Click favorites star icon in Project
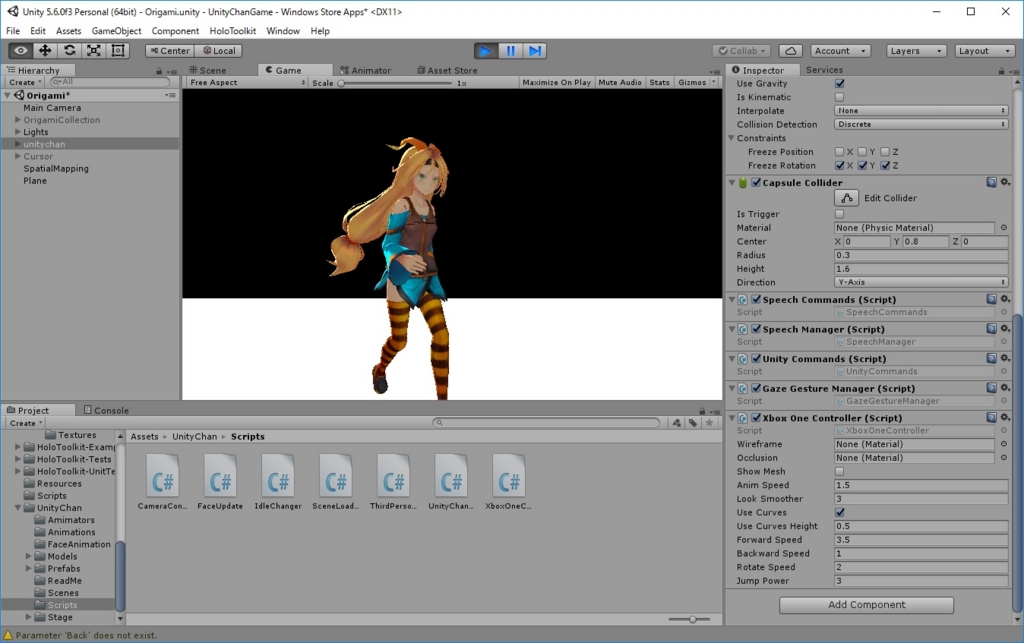The width and height of the screenshot is (1024, 643). tap(709, 423)
